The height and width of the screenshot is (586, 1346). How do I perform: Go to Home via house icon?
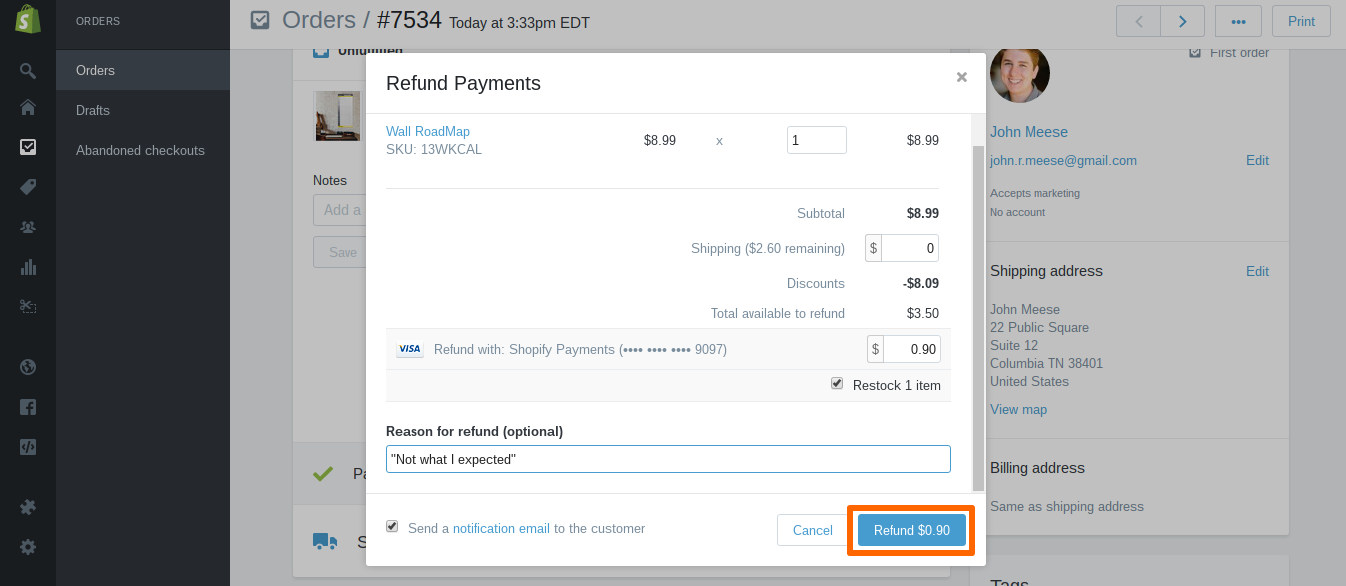click(x=28, y=108)
